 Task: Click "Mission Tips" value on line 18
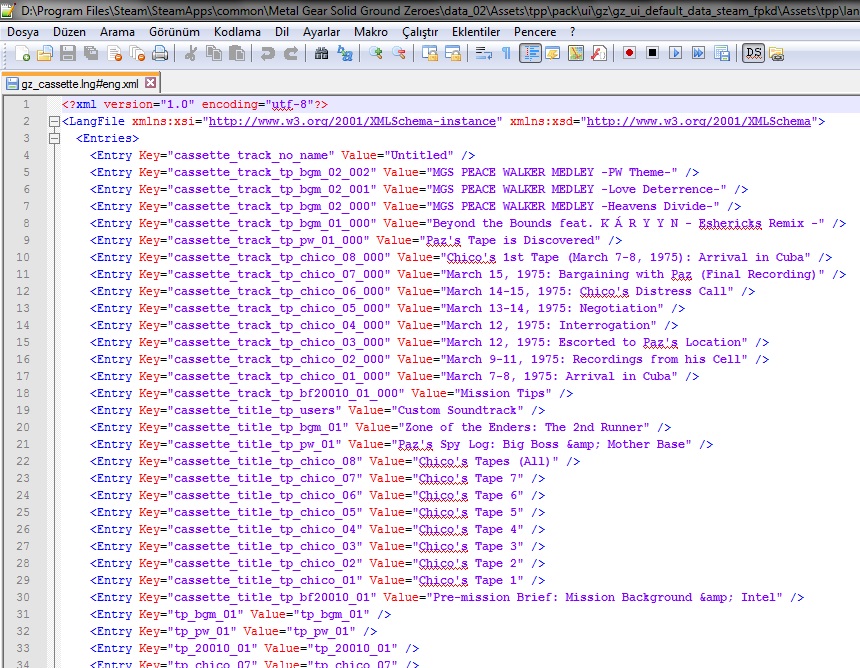(502, 393)
